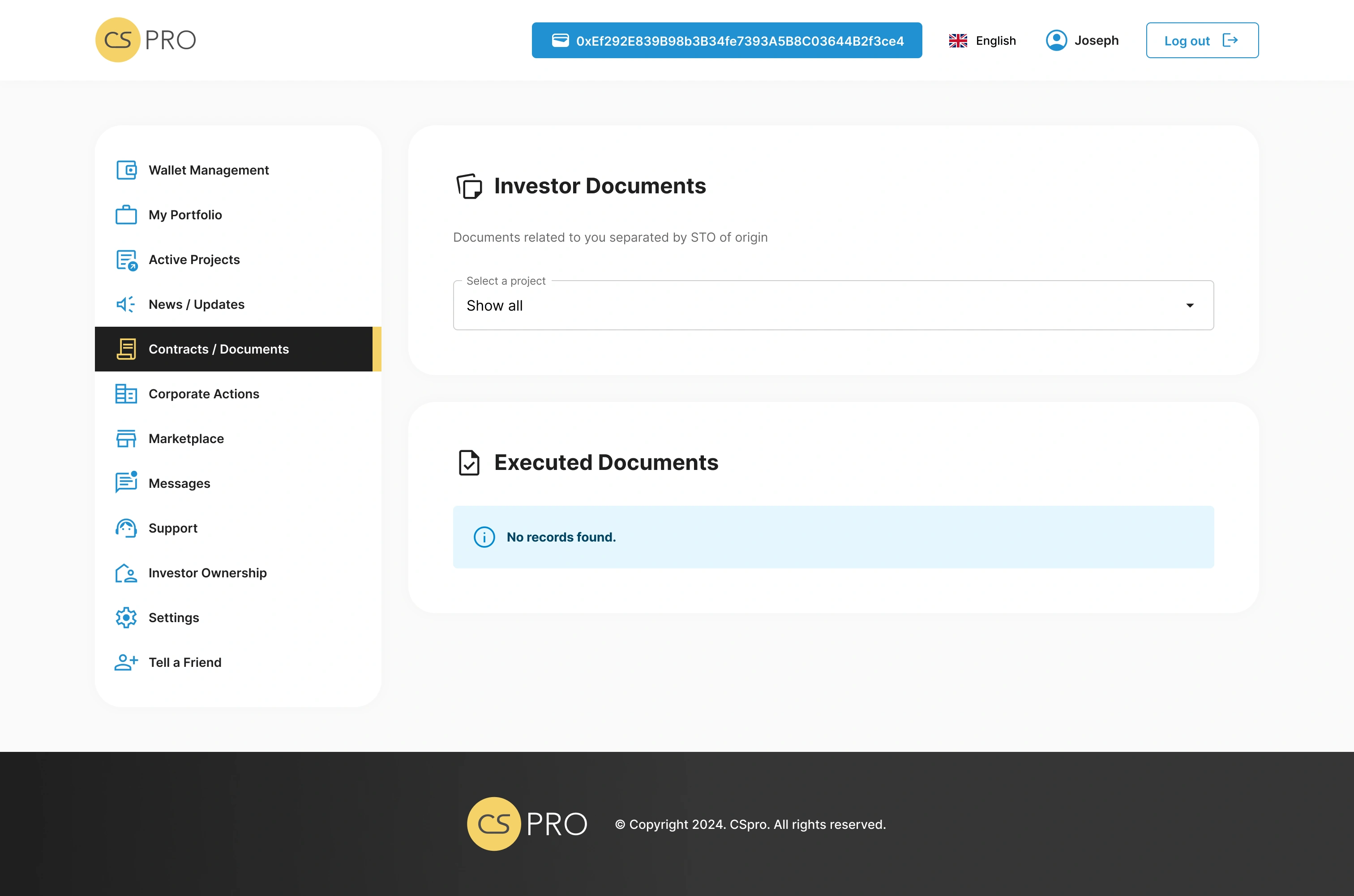Click the Marketplace storefront icon
Viewport: 1354px width, 896px height.
126,439
